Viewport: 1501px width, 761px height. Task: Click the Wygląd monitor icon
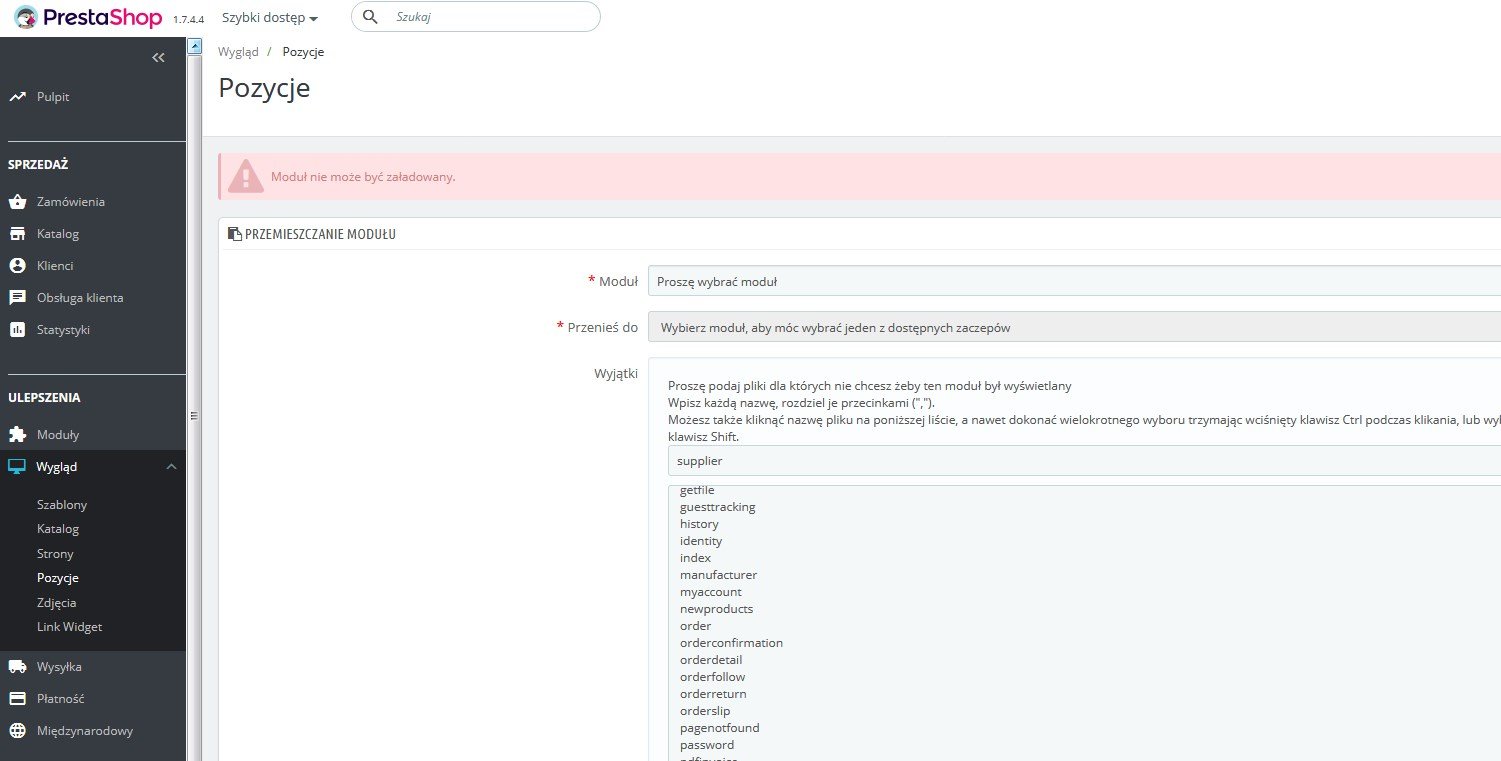click(x=17, y=467)
